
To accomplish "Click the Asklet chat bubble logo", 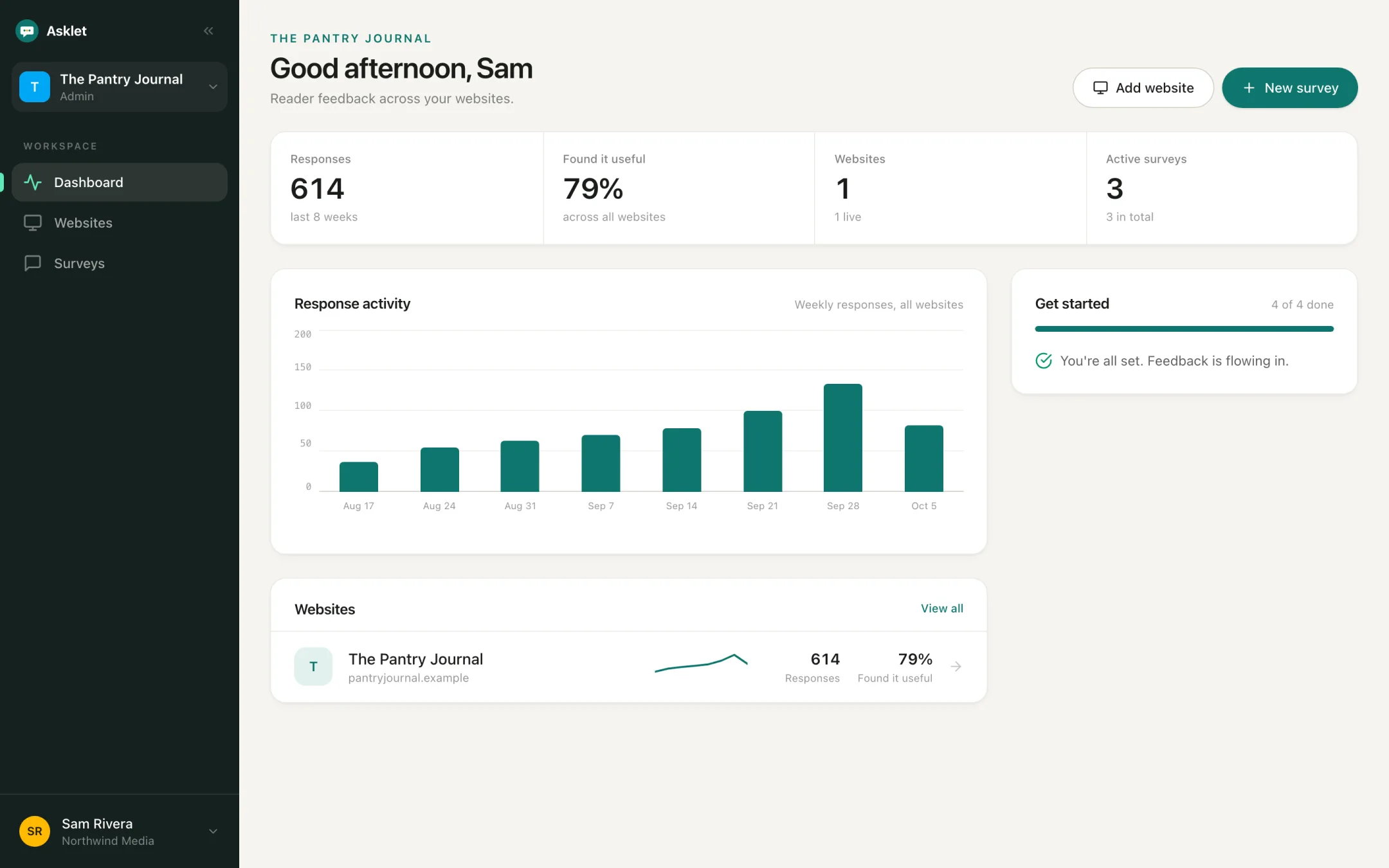I will point(27,31).
